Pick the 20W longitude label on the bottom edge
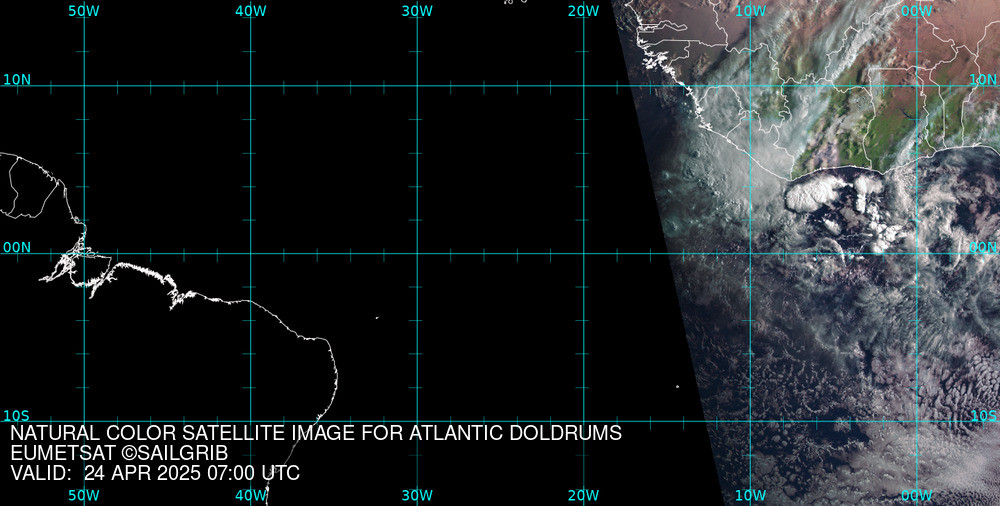This screenshot has width=1000, height=506. [584, 495]
